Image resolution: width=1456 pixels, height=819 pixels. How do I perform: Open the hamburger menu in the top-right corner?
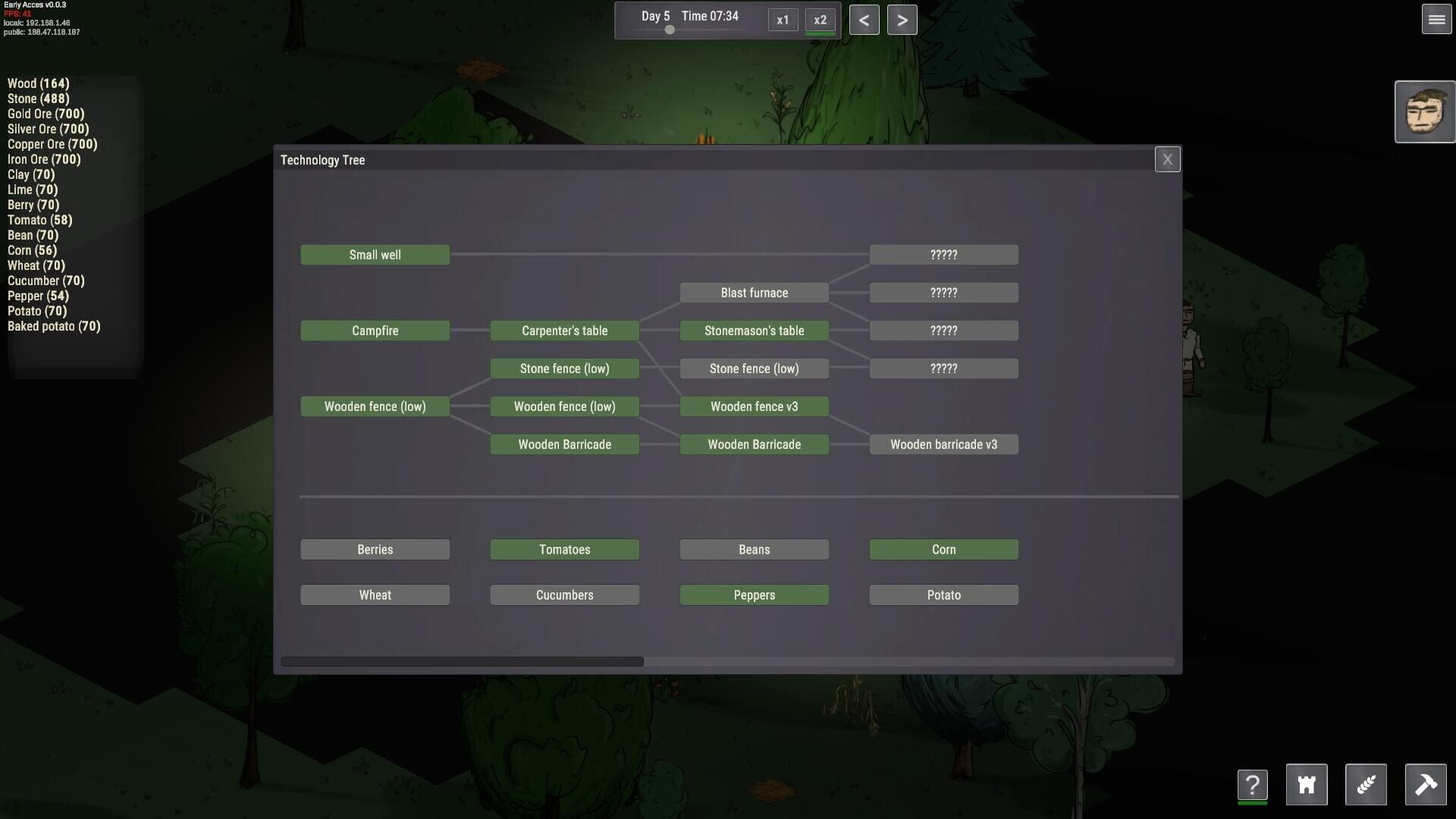pos(1436,20)
